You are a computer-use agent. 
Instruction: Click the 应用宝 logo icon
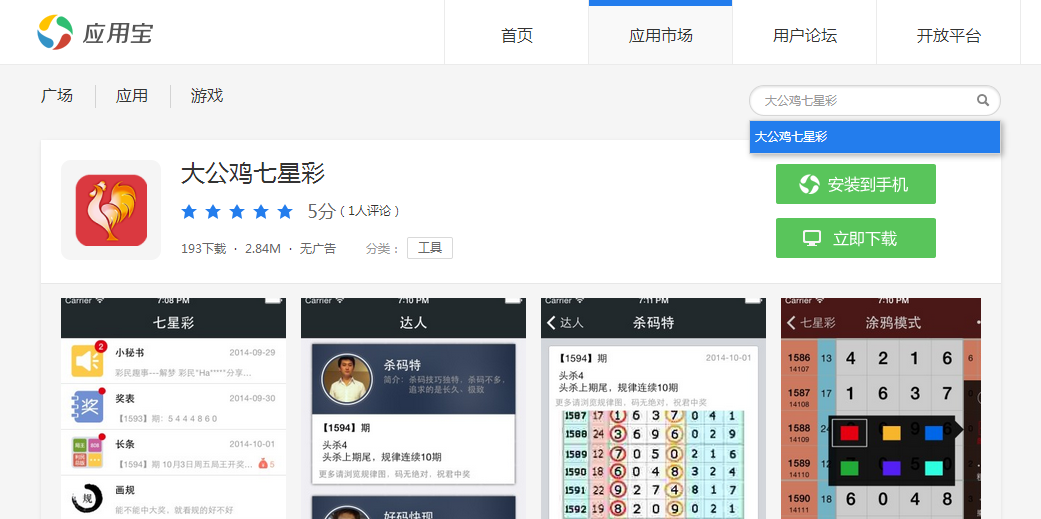tap(55, 32)
